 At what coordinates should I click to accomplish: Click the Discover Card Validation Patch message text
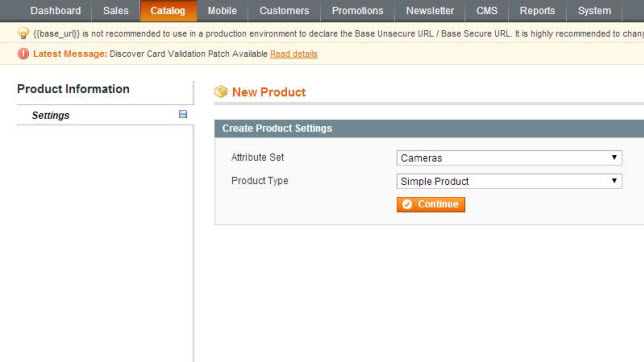click(x=189, y=54)
